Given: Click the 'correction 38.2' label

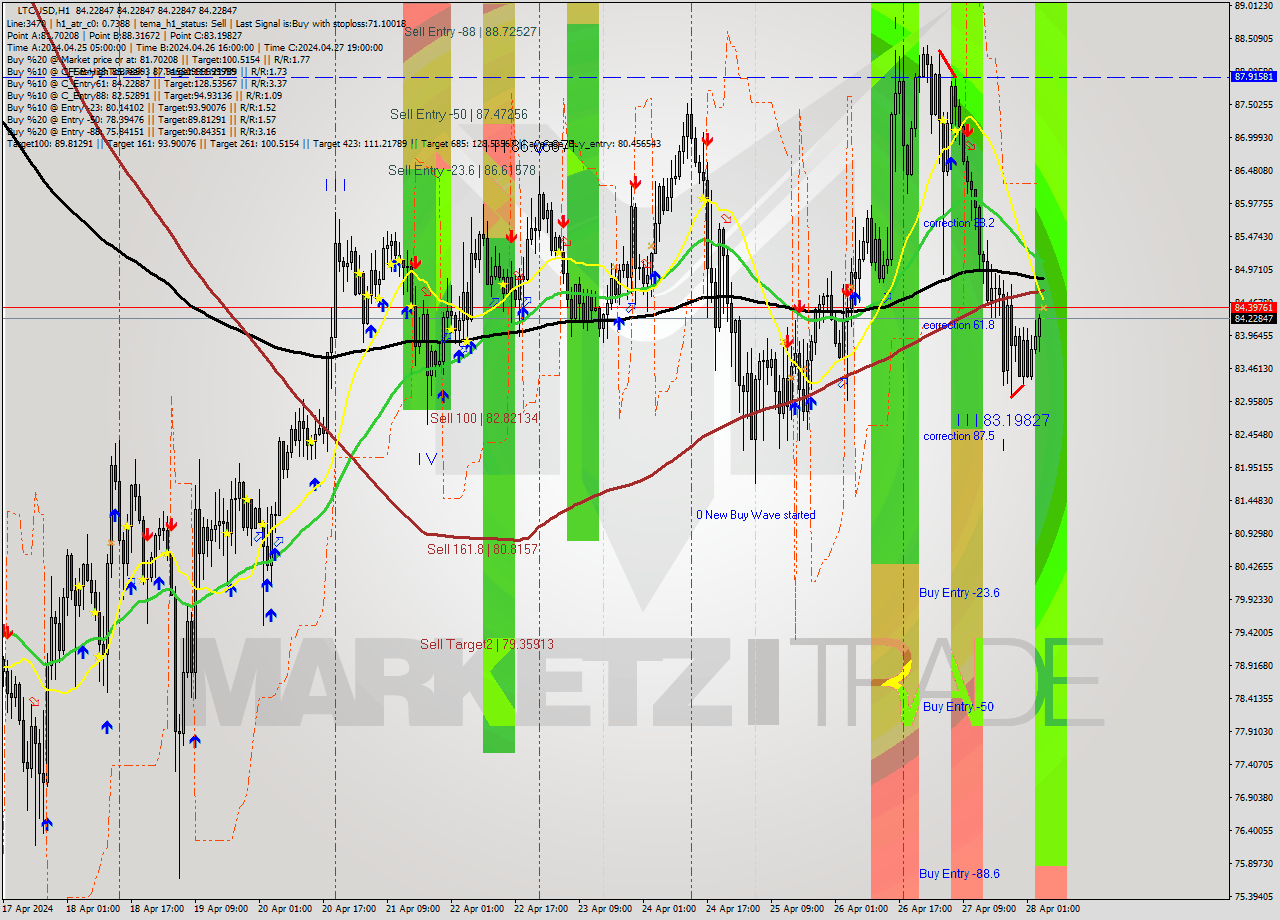Looking at the screenshot, I should 959,223.
